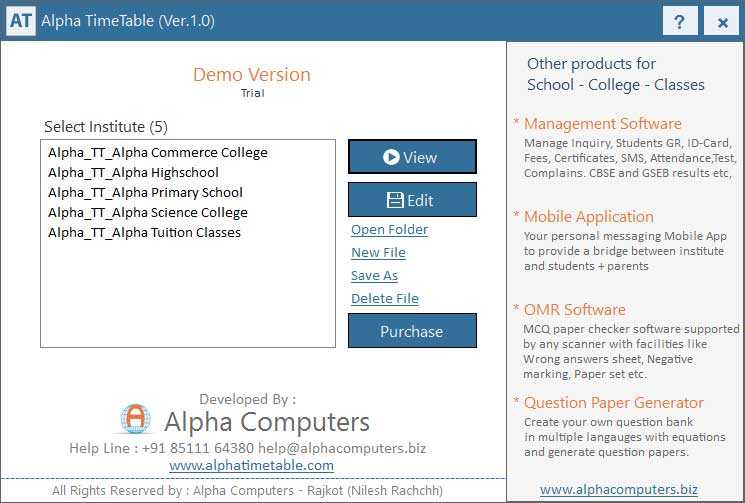The width and height of the screenshot is (745, 503).
Task: Choose Alpha_TT_Alpha Primary School entry
Action: [145, 193]
